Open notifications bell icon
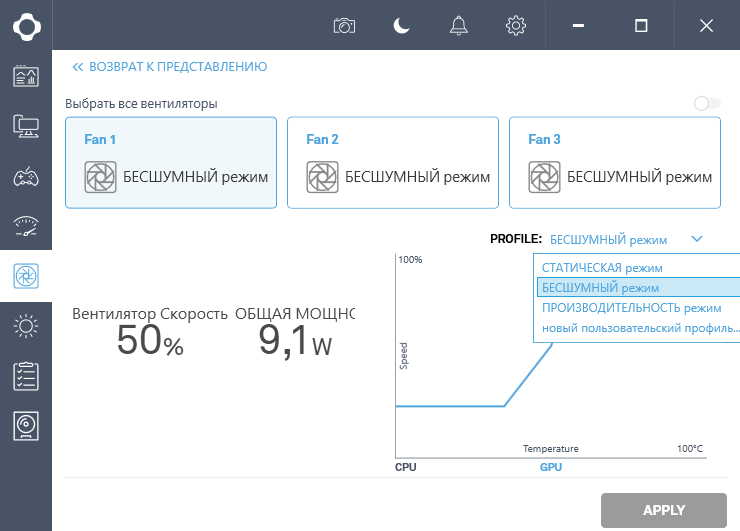Image resolution: width=740 pixels, height=531 pixels. (x=459, y=26)
